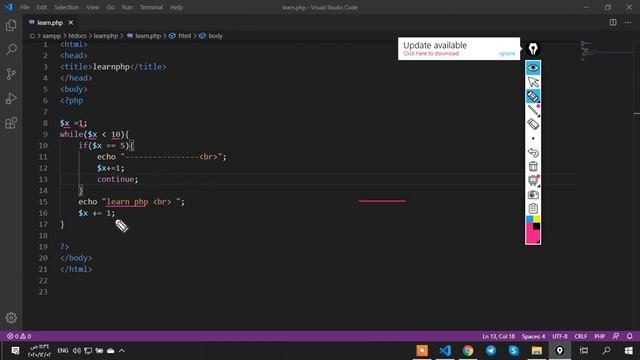Expand the body breadcrumb symbol
The height and width of the screenshot is (360, 640).
(211, 36)
